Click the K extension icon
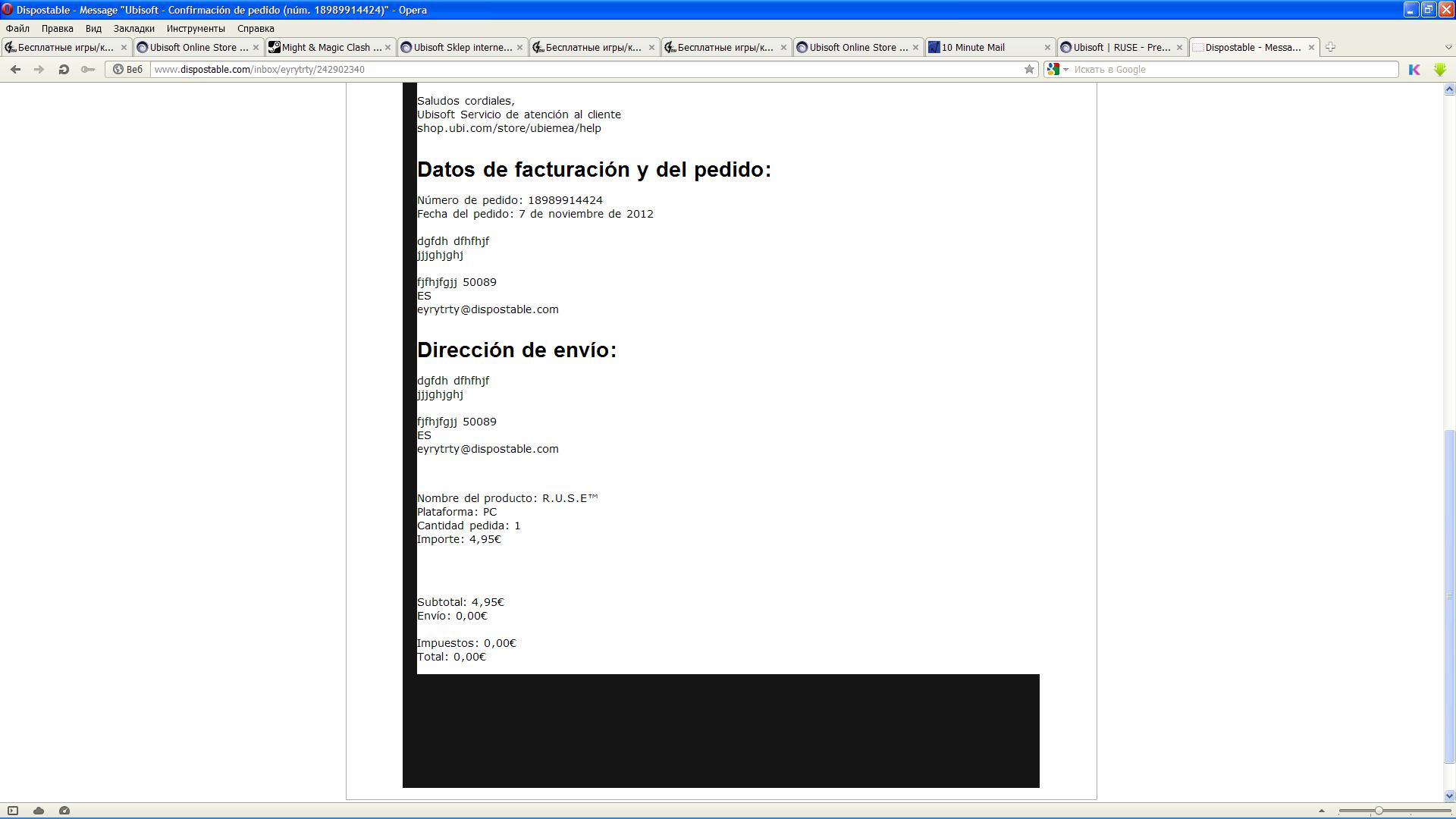 pos(1414,69)
